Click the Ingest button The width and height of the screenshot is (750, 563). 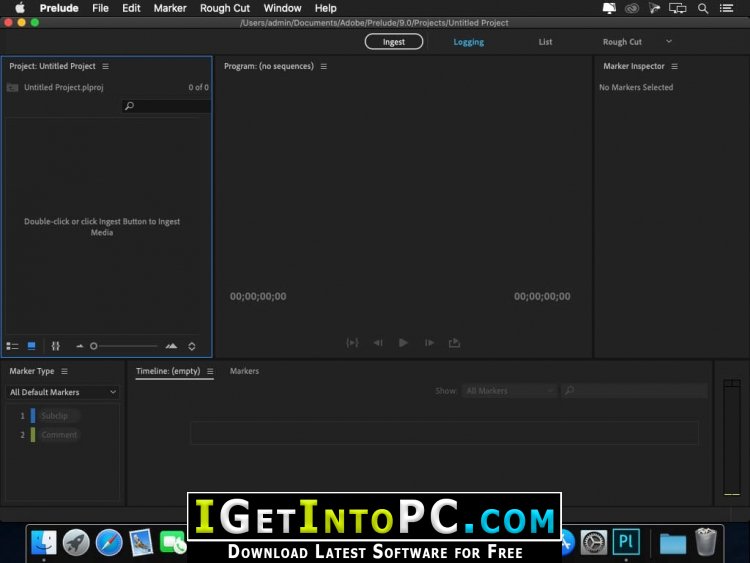click(394, 42)
